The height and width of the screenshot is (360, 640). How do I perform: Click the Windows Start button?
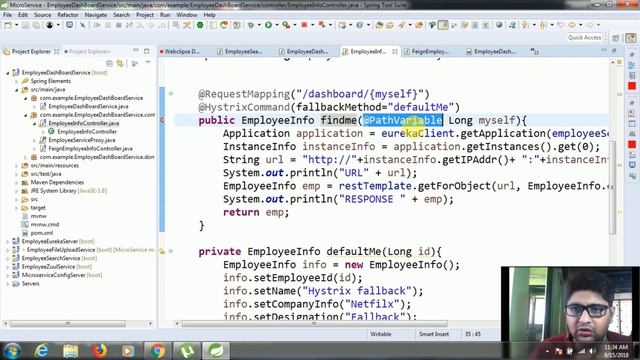[x=12, y=351]
